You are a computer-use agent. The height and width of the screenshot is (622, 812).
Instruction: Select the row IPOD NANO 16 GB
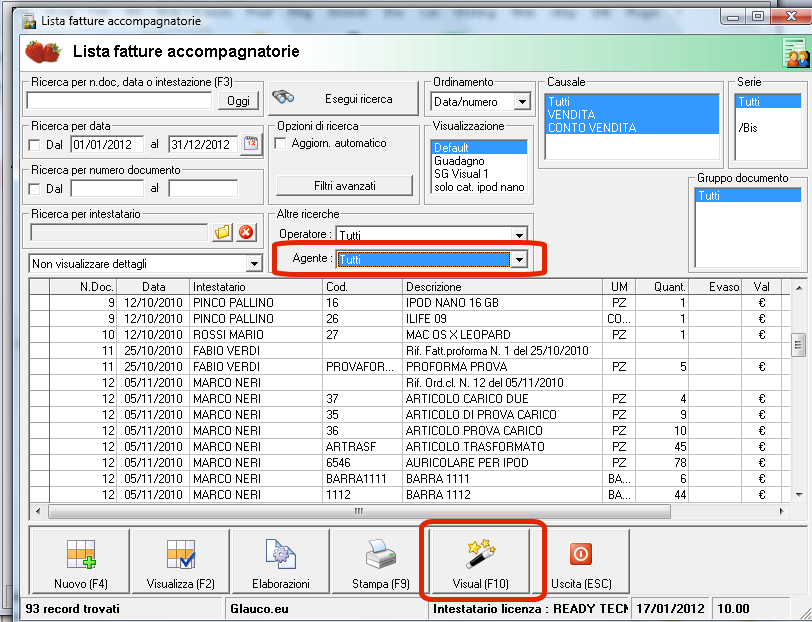(409, 302)
